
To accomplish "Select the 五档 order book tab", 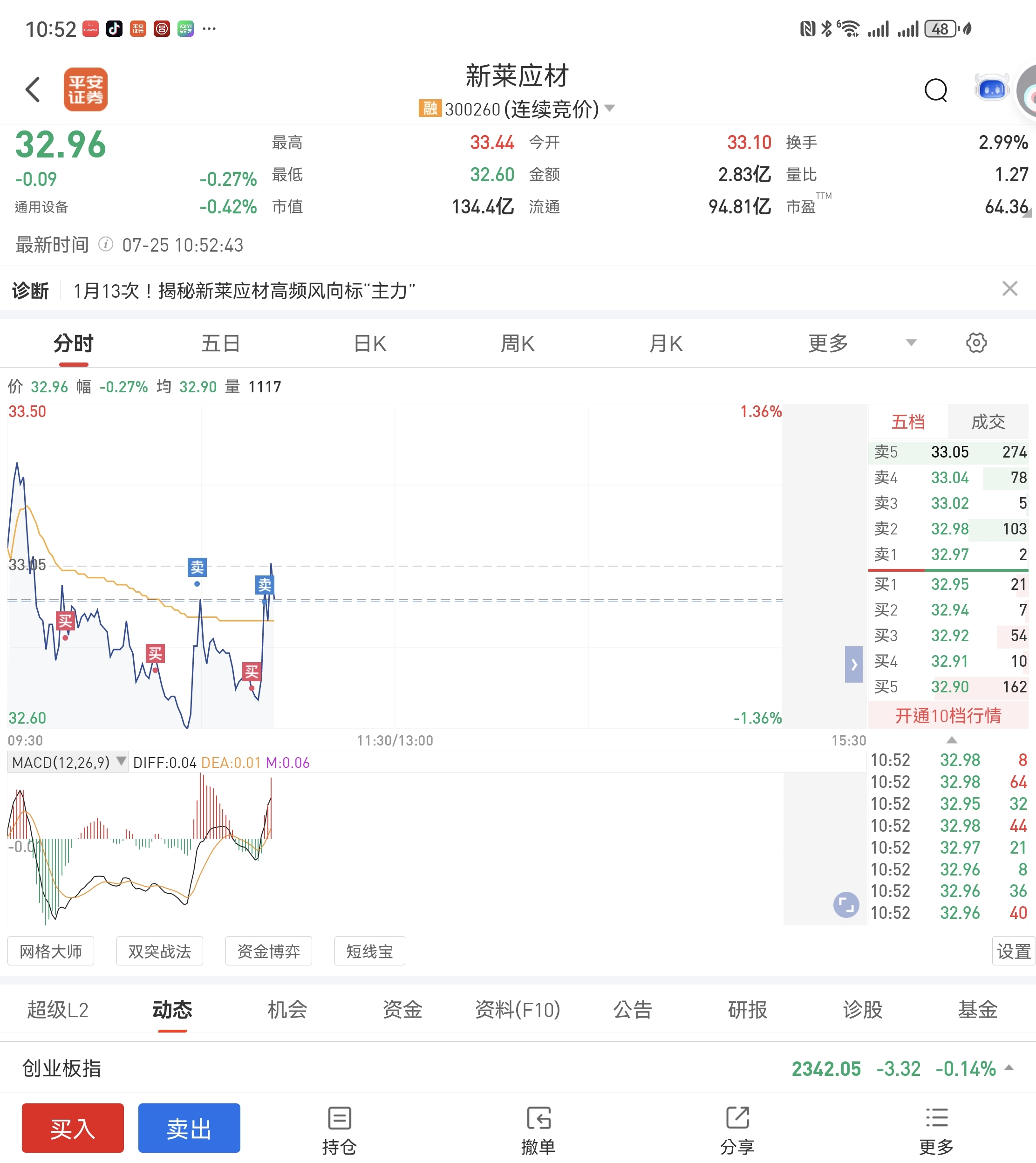I will coord(908,421).
